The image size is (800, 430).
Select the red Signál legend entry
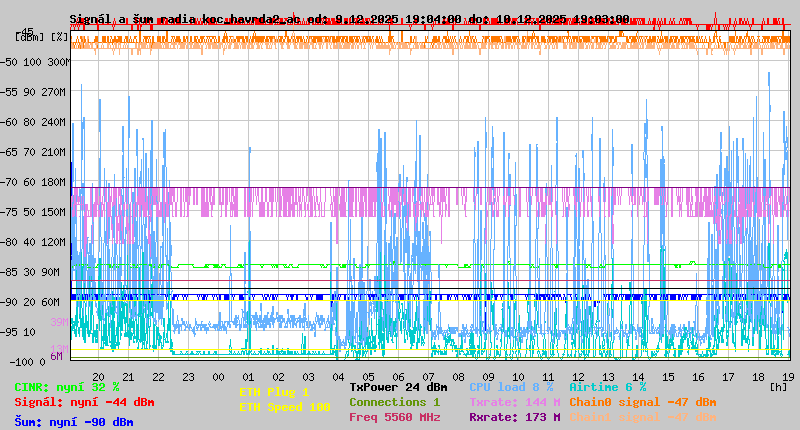tap(84, 402)
